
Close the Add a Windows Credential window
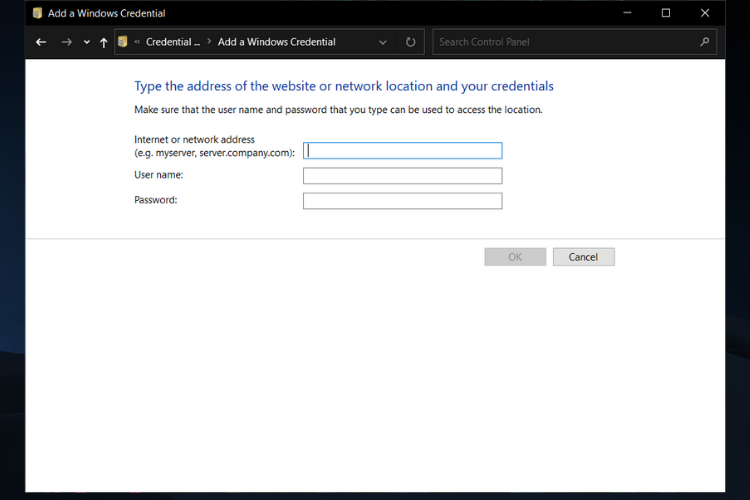705,13
